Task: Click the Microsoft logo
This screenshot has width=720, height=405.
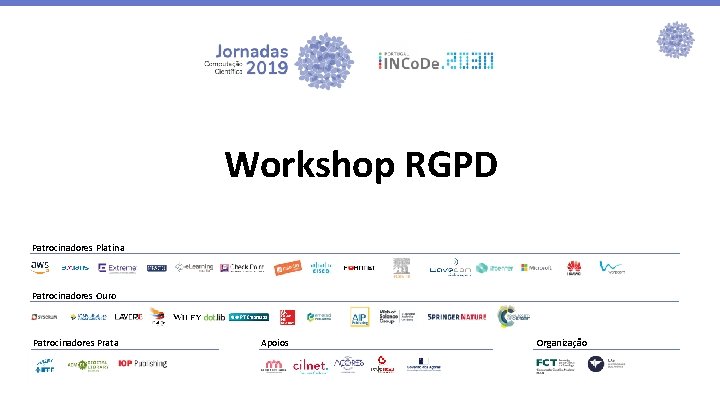Action: pyautogui.click(x=536, y=268)
